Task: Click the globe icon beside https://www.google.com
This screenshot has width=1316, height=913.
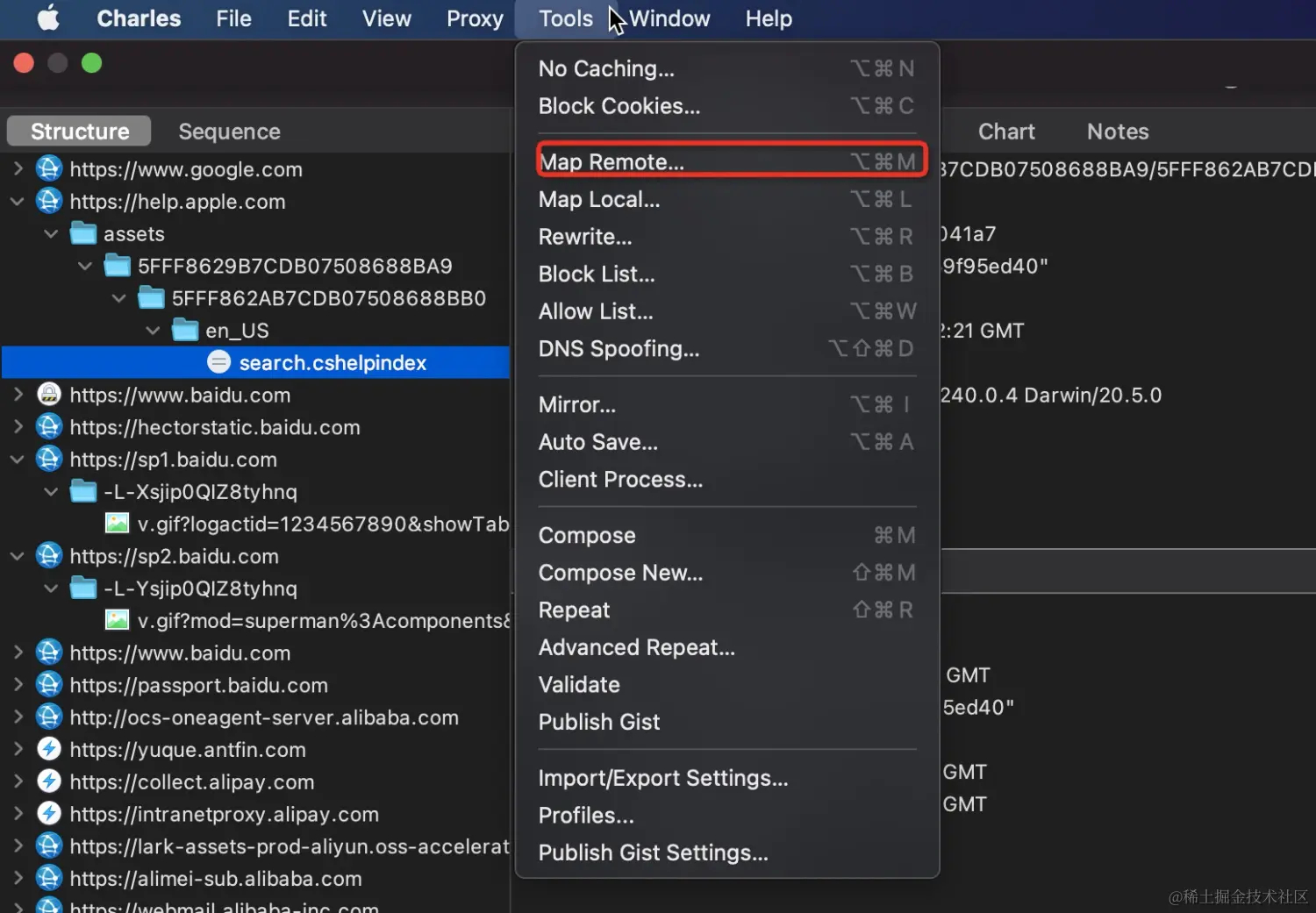Action: click(49, 168)
